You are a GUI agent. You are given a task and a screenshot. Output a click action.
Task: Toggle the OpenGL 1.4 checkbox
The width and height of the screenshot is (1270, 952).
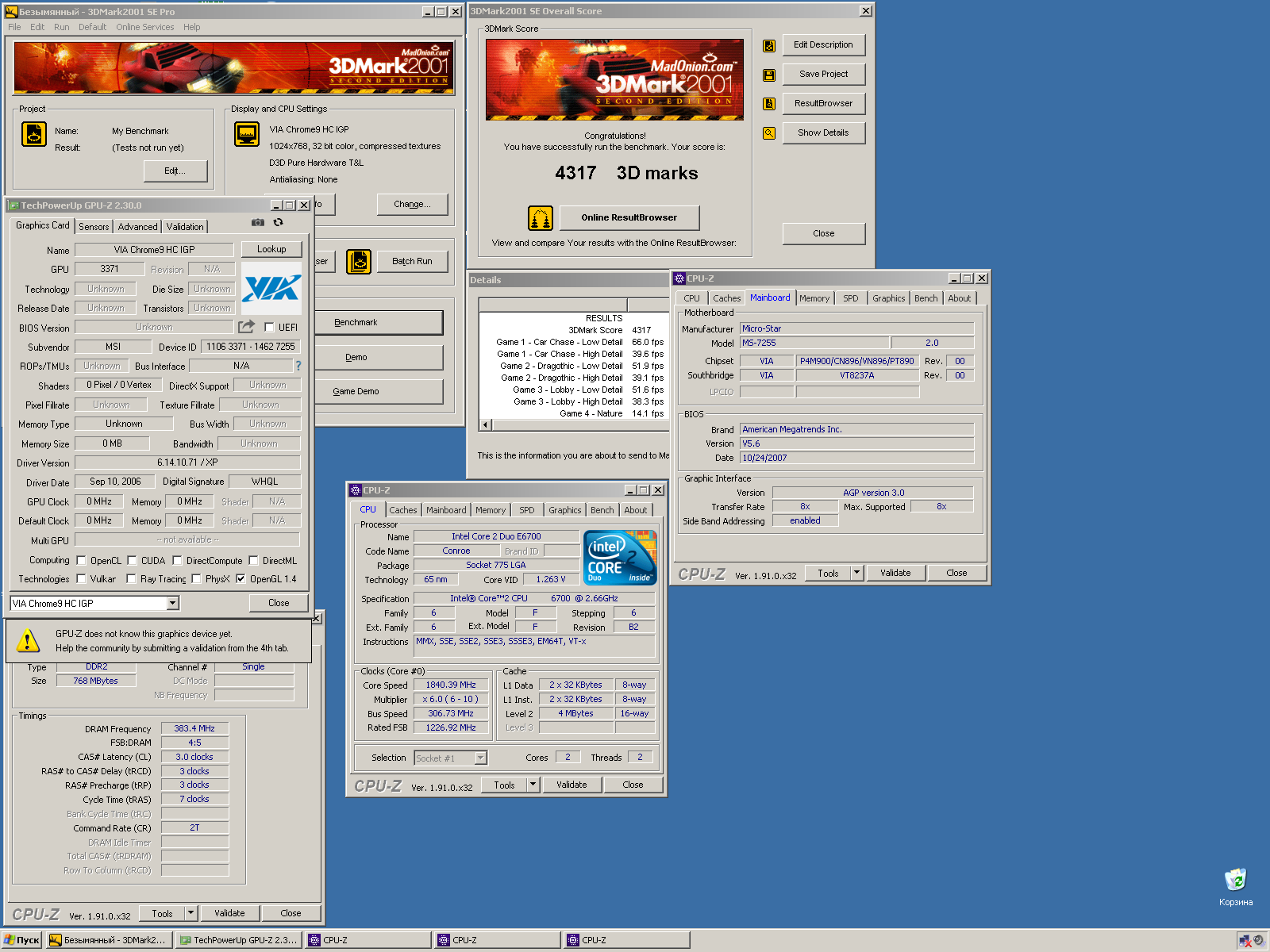(x=241, y=578)
